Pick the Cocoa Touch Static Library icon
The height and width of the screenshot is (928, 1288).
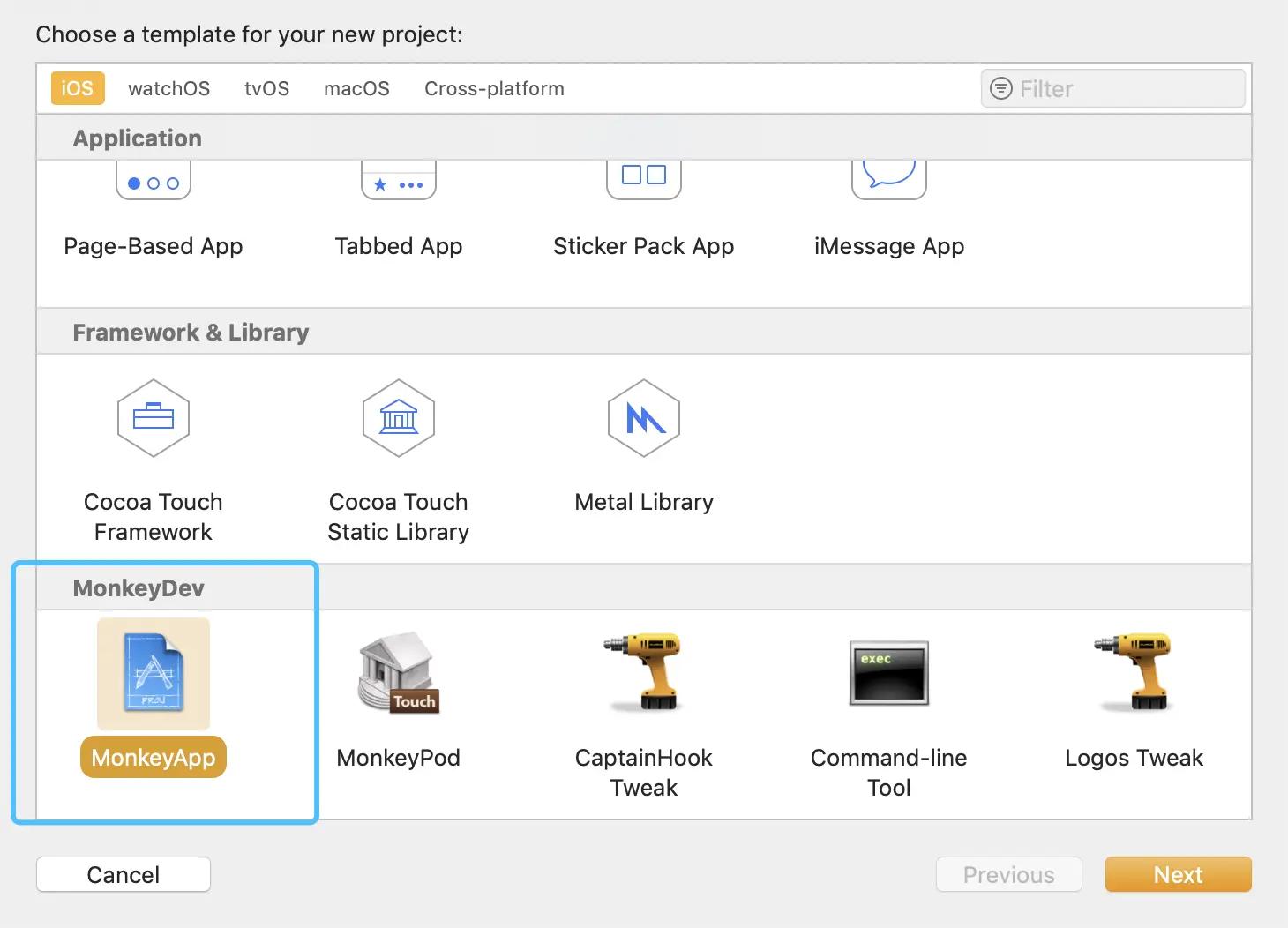click(x=399, y=418)
